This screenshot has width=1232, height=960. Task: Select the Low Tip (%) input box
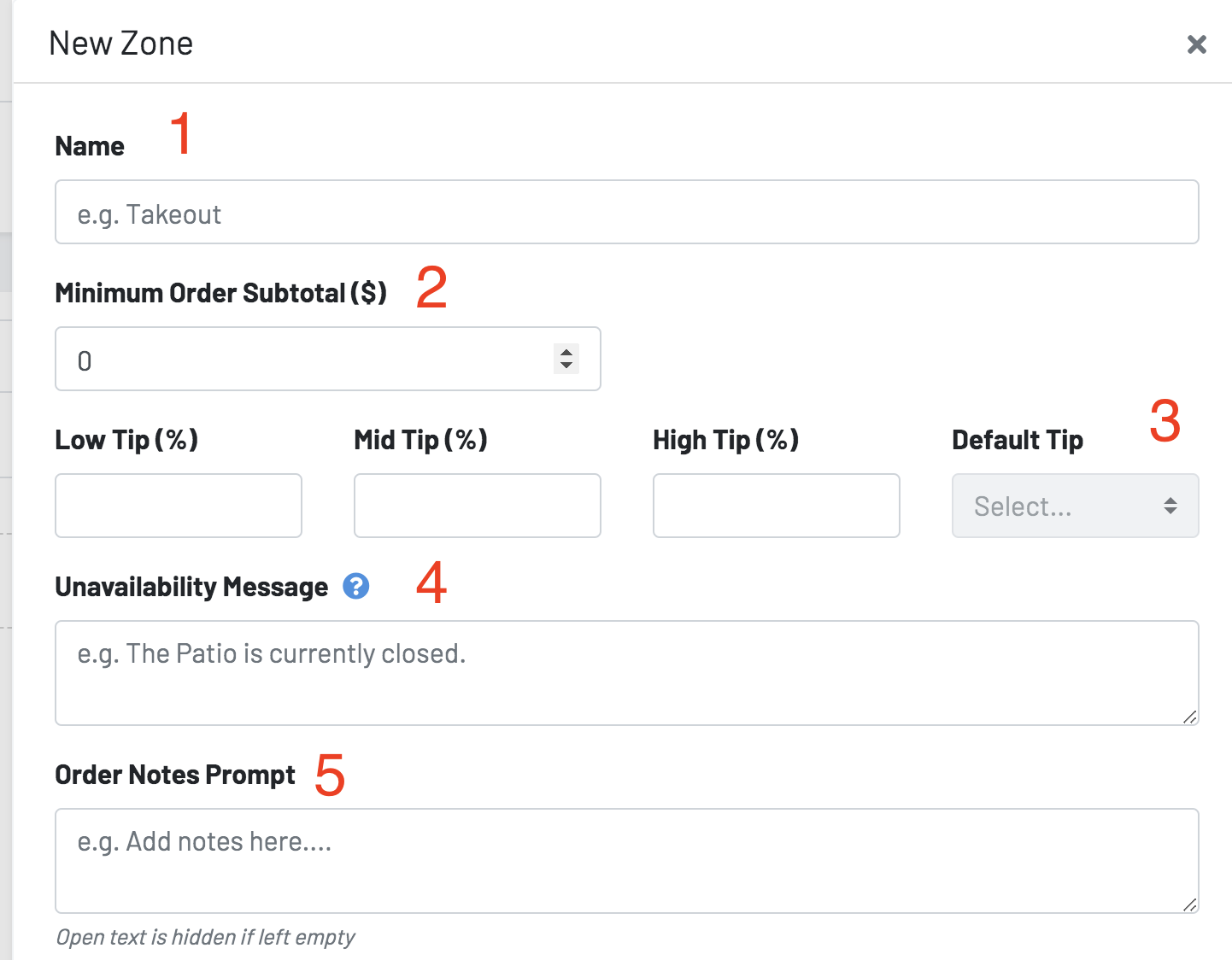tap(178, 506)
